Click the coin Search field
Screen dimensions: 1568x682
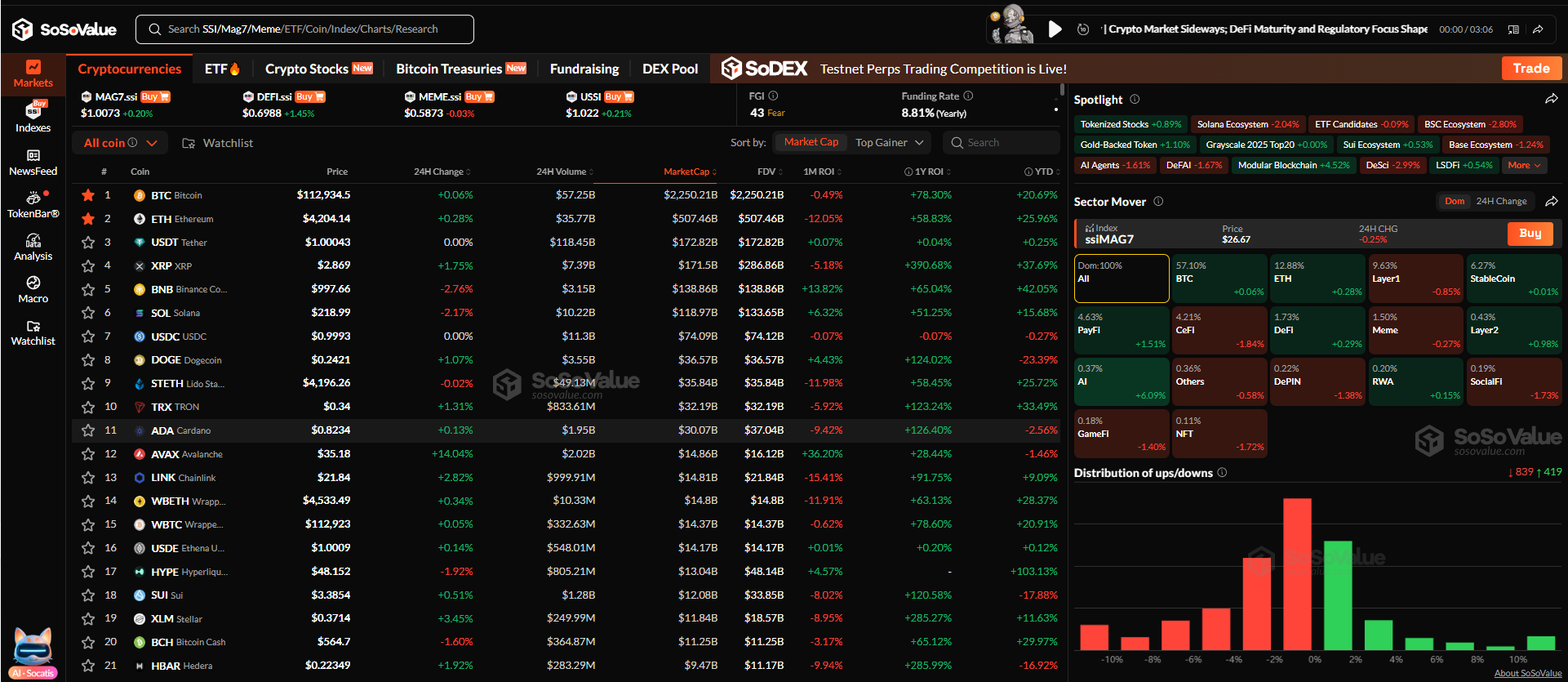click(1004, 143)
